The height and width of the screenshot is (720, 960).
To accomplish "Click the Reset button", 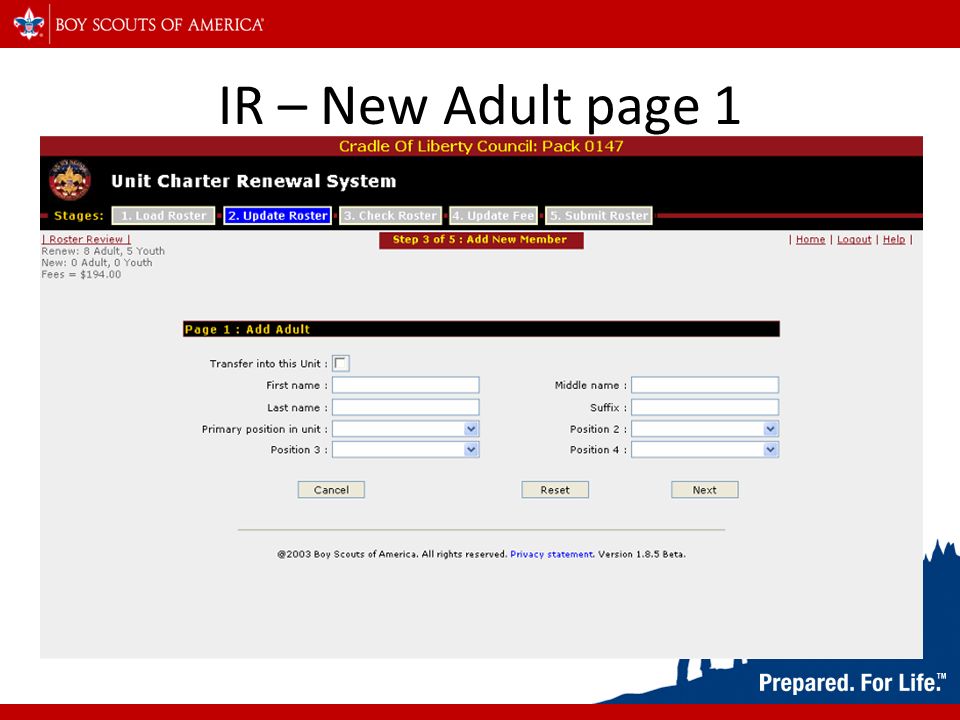I will pyautogui.click(x=555, y=490).
